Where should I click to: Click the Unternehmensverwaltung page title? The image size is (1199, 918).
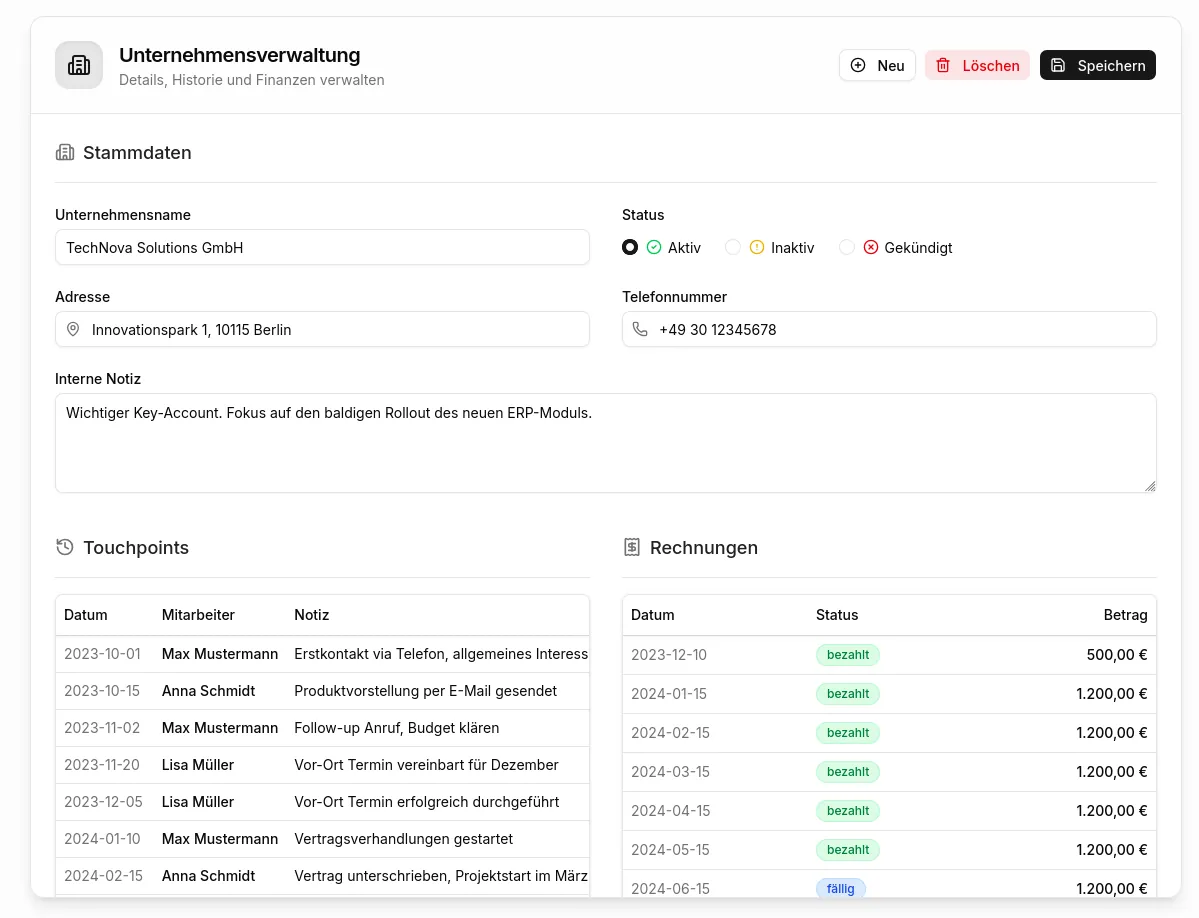pos(239,55)
